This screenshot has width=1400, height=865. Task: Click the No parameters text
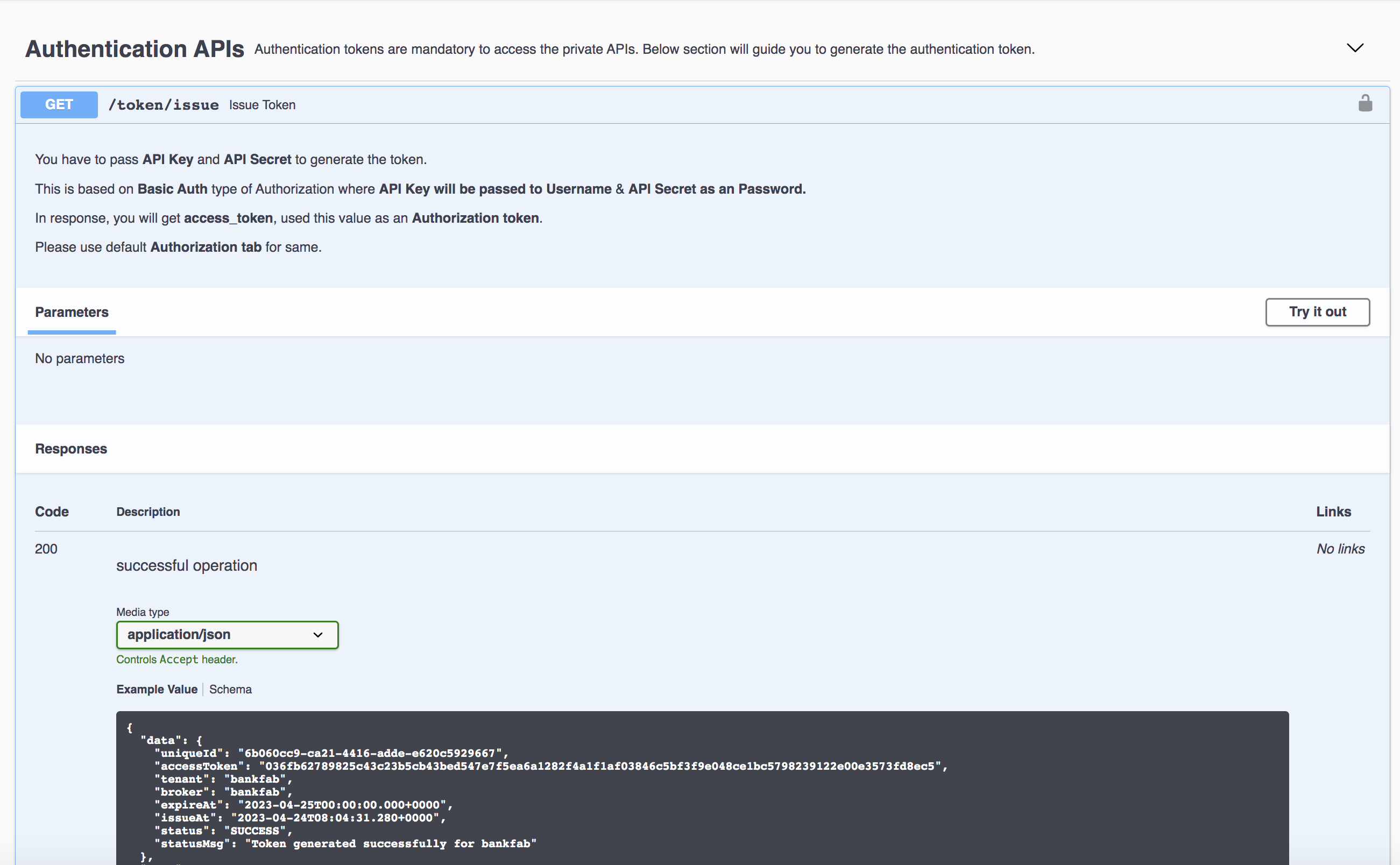click(x=80, y=359)
